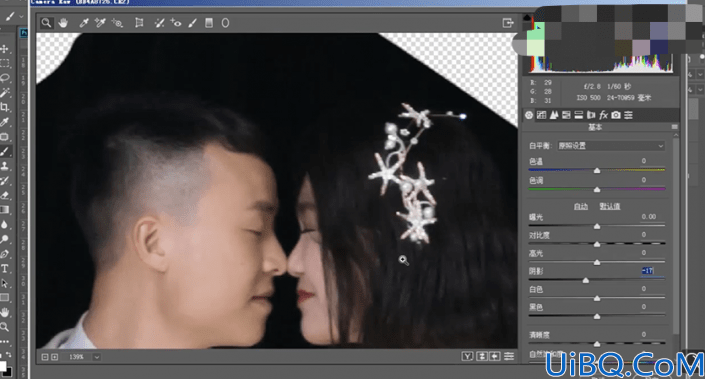This screenshot has width=705, height=379.
Task: Click the Blacks slider handle
Action: (597, 316)
